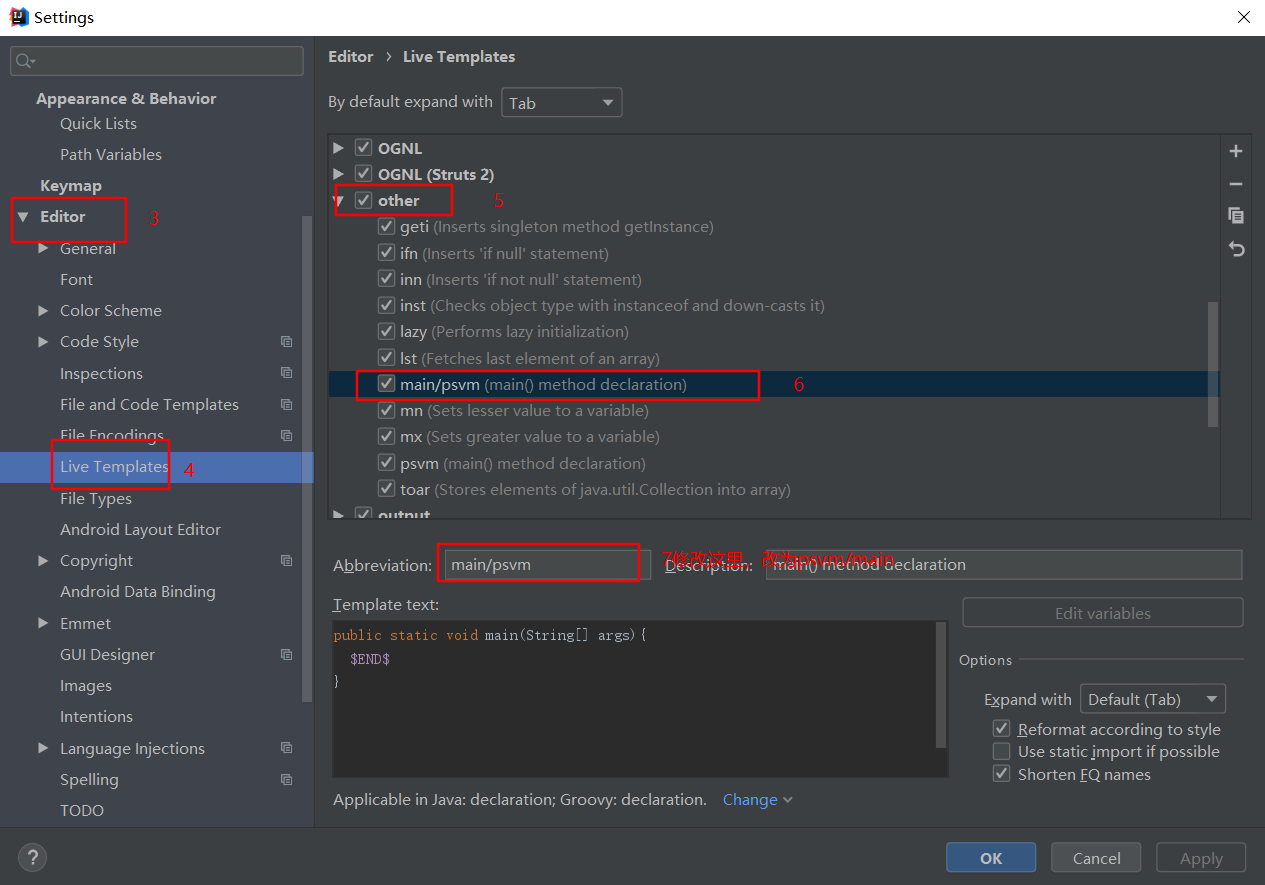
Task: Click the Change link for applicable contexts
Action: (758, 800)
